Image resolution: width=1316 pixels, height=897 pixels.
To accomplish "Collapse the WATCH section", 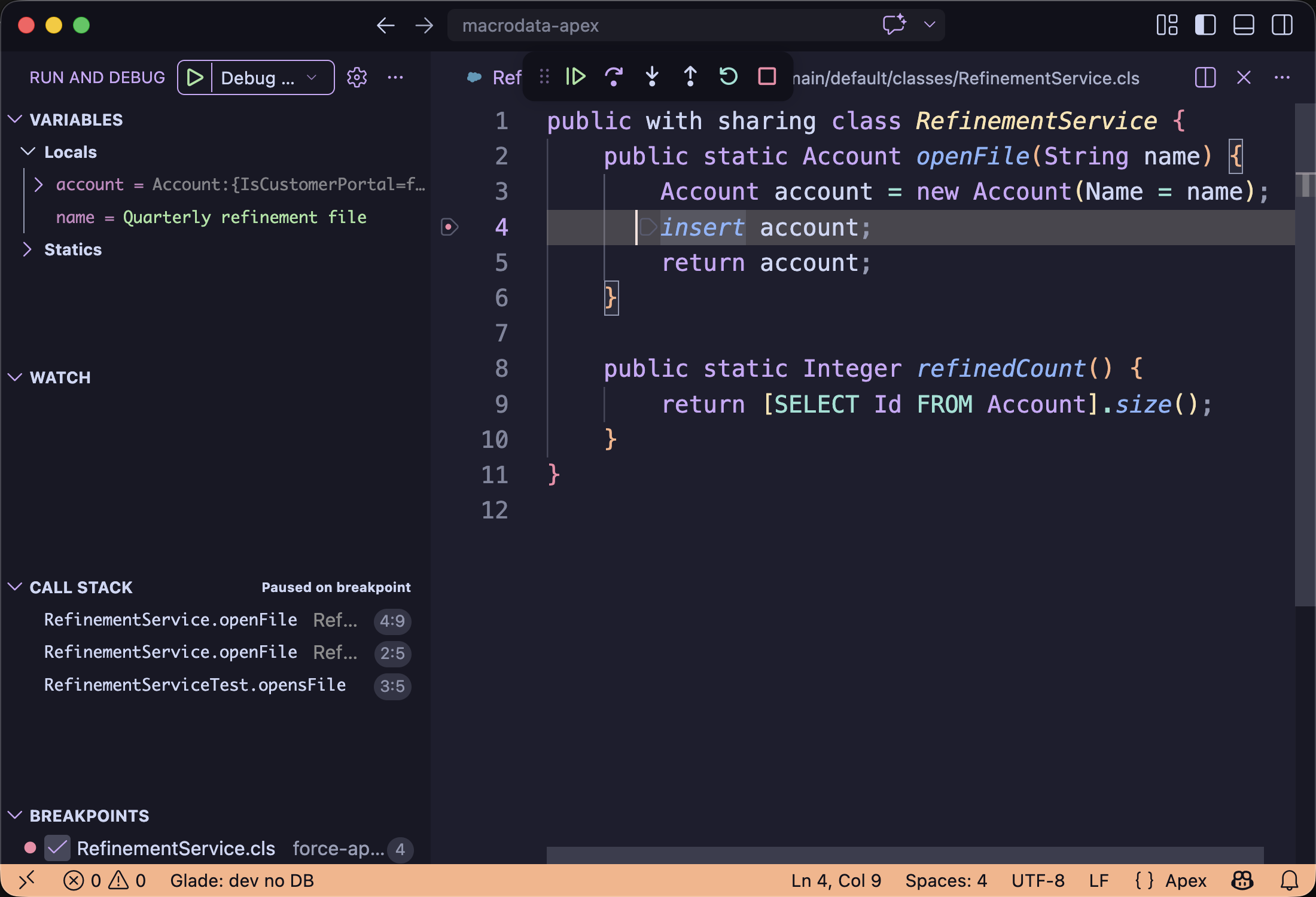I will click(16, 377).
